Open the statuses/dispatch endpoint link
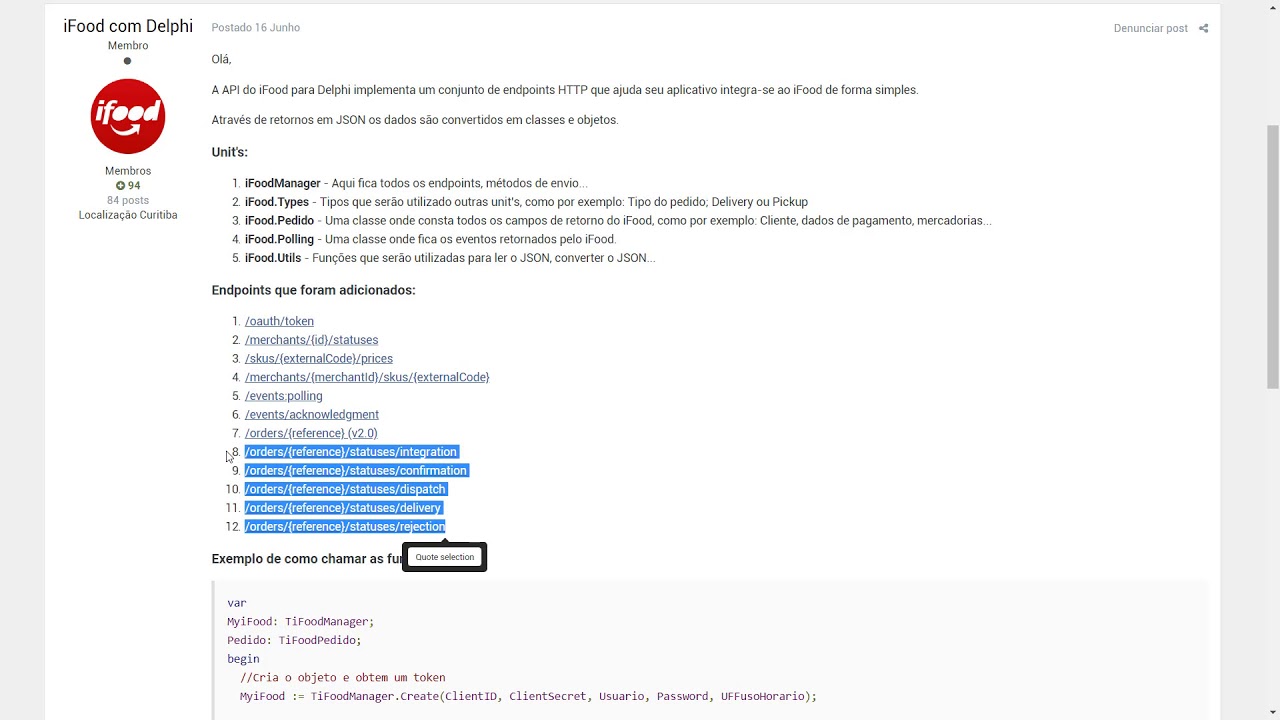 [345, 489]
